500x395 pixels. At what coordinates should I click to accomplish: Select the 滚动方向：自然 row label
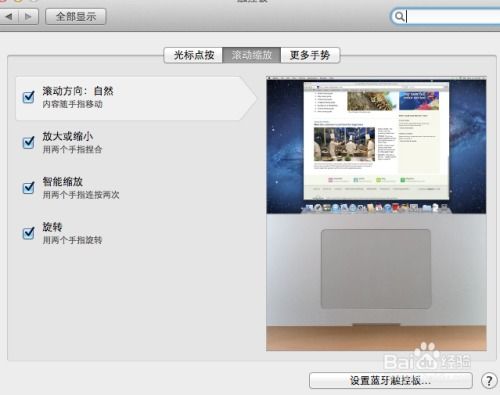pos(78,91)
